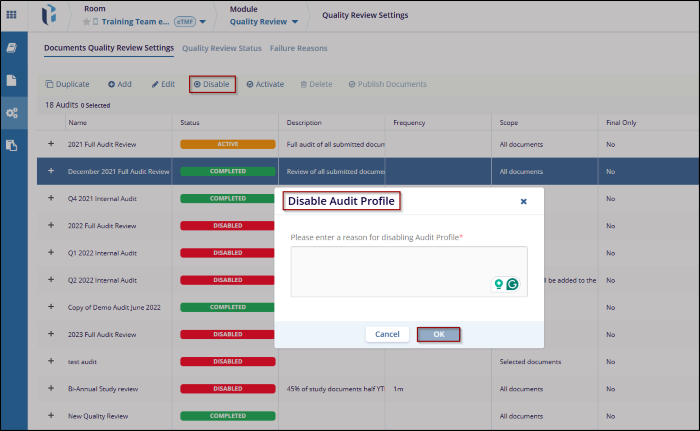Click the favorite star next to room name

click(x=86, y=21)
